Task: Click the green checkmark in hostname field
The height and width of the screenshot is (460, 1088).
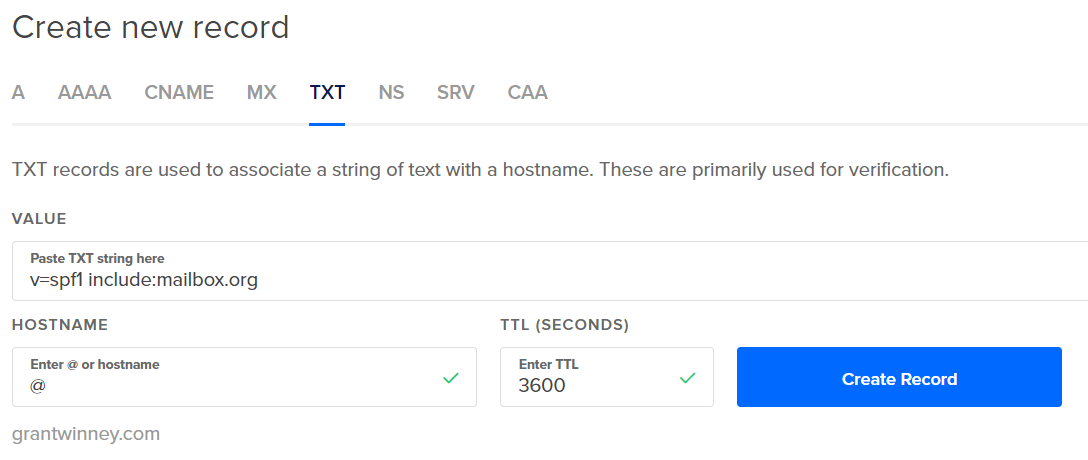Action: (x=450, y=378)
